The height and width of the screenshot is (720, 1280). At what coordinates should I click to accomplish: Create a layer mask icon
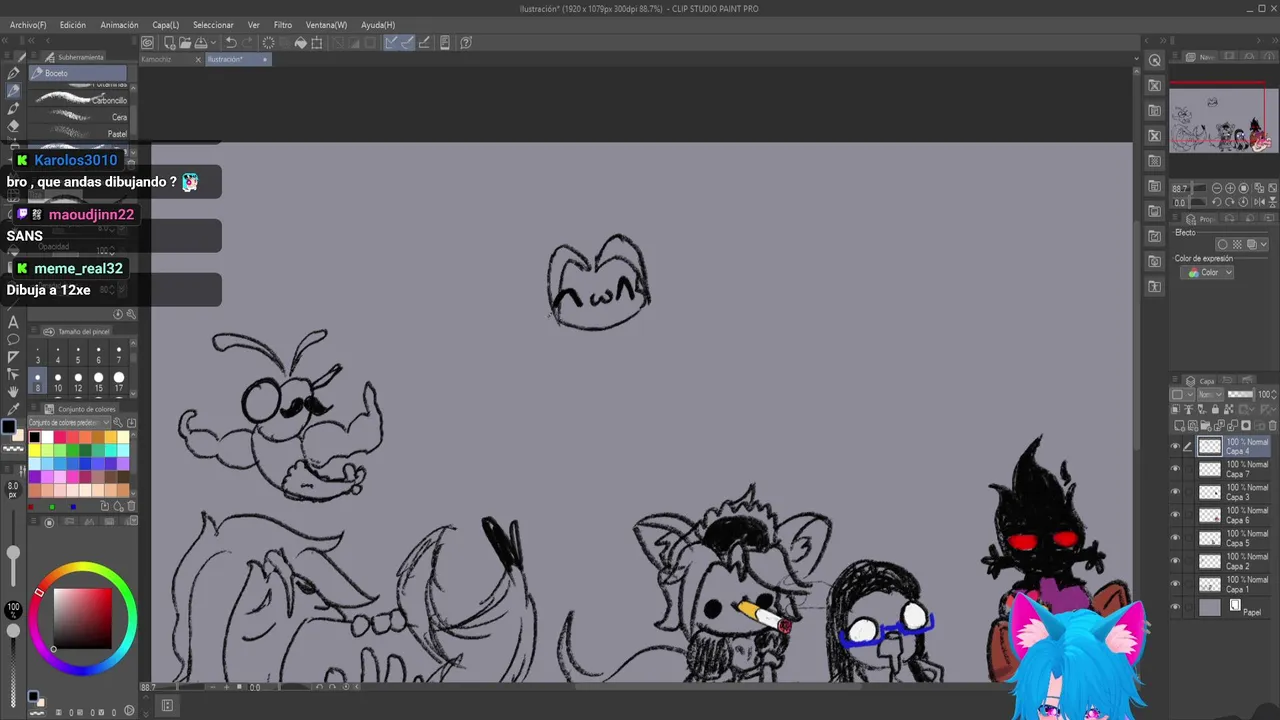[1246, 425]
